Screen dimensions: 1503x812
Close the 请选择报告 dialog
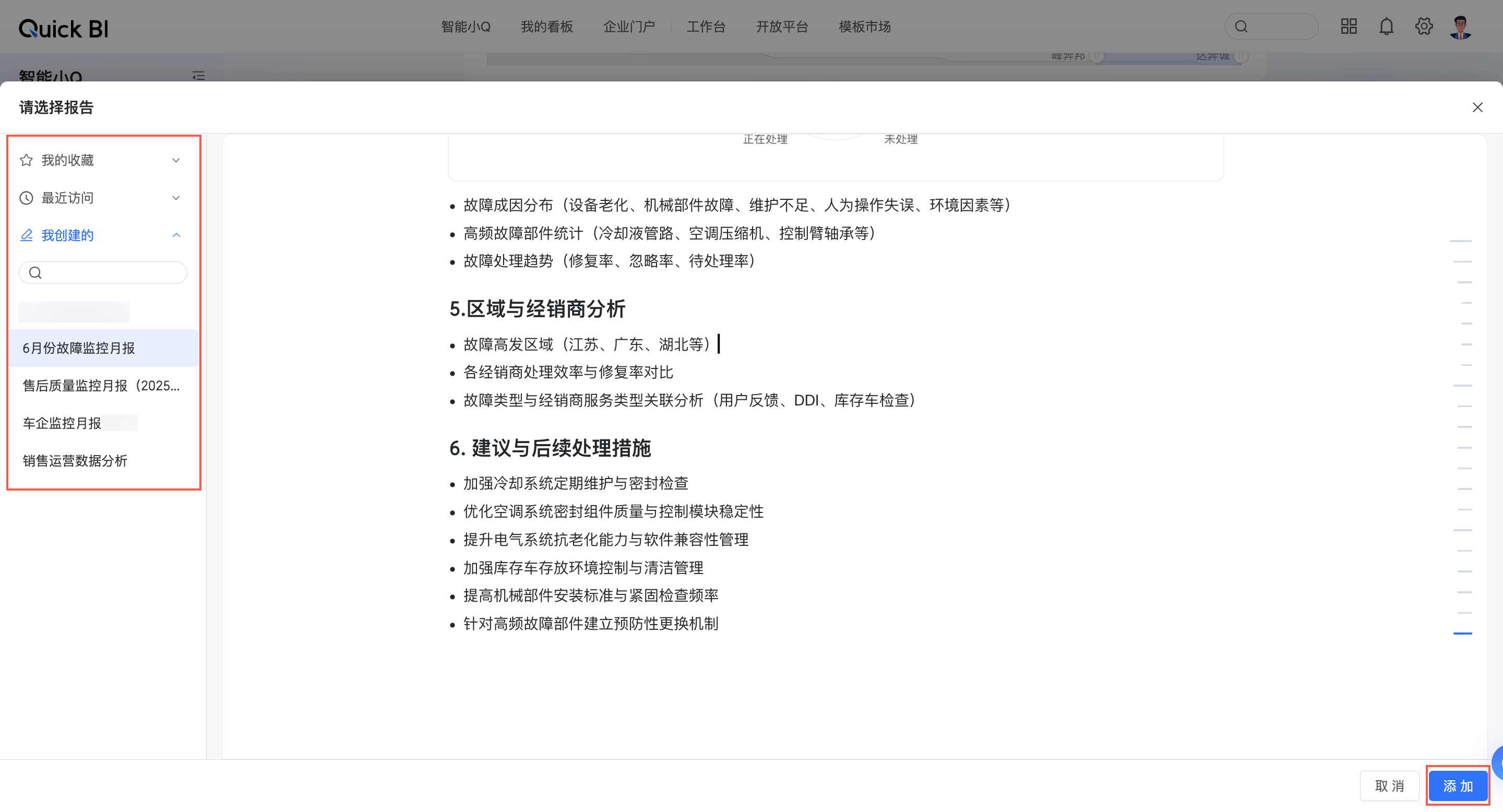(1477, 108)
